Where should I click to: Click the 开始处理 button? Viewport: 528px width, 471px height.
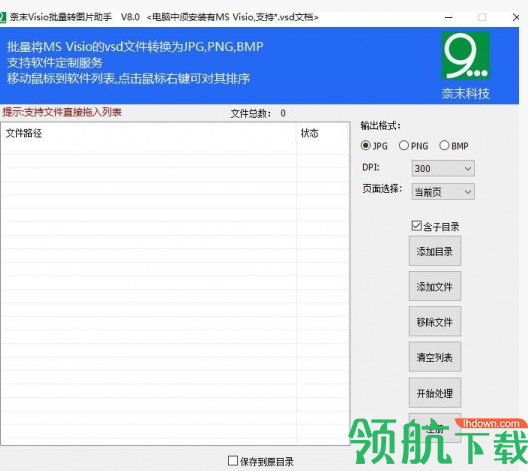pyautogui.click(x=435, y=393)
